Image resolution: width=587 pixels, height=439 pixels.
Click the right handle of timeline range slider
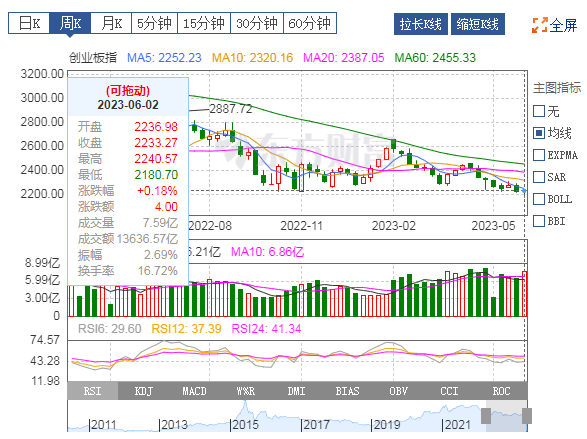coord(527,416)
